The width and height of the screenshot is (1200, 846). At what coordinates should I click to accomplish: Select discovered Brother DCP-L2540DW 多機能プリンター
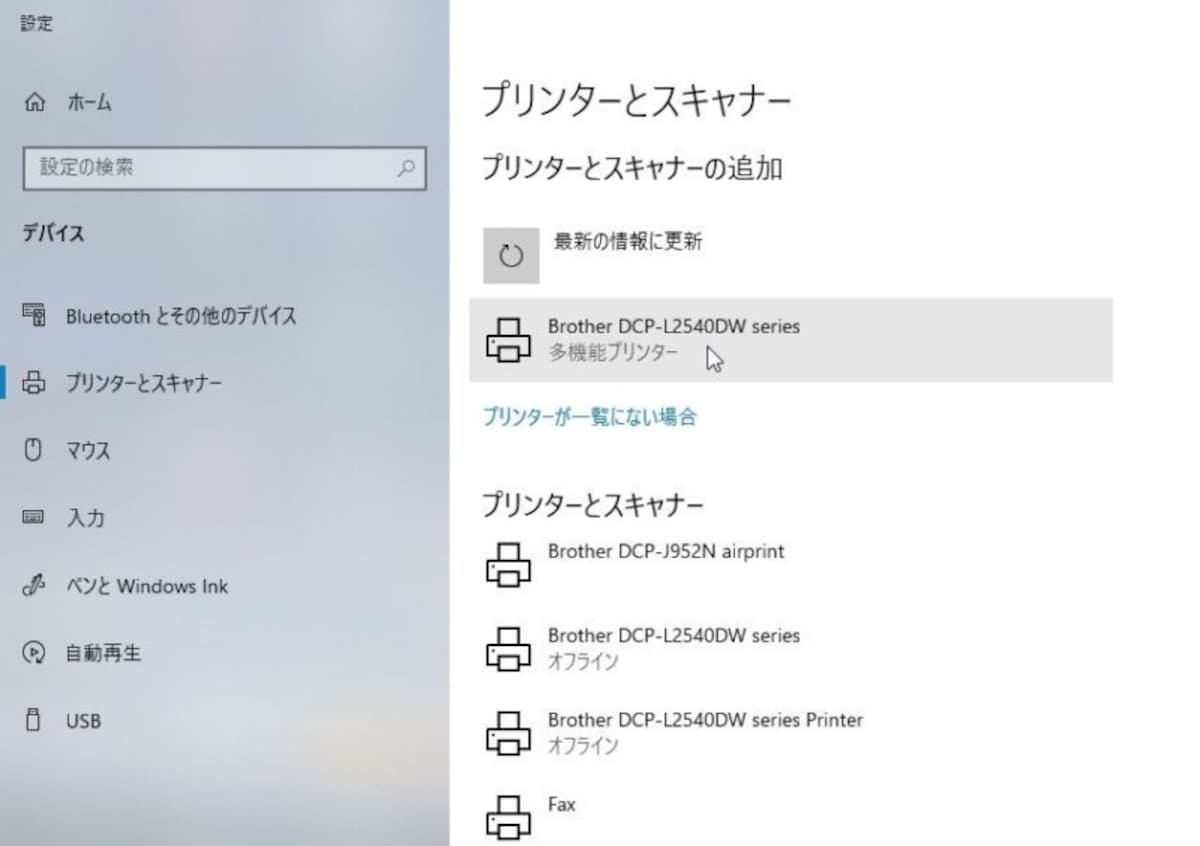790,340
